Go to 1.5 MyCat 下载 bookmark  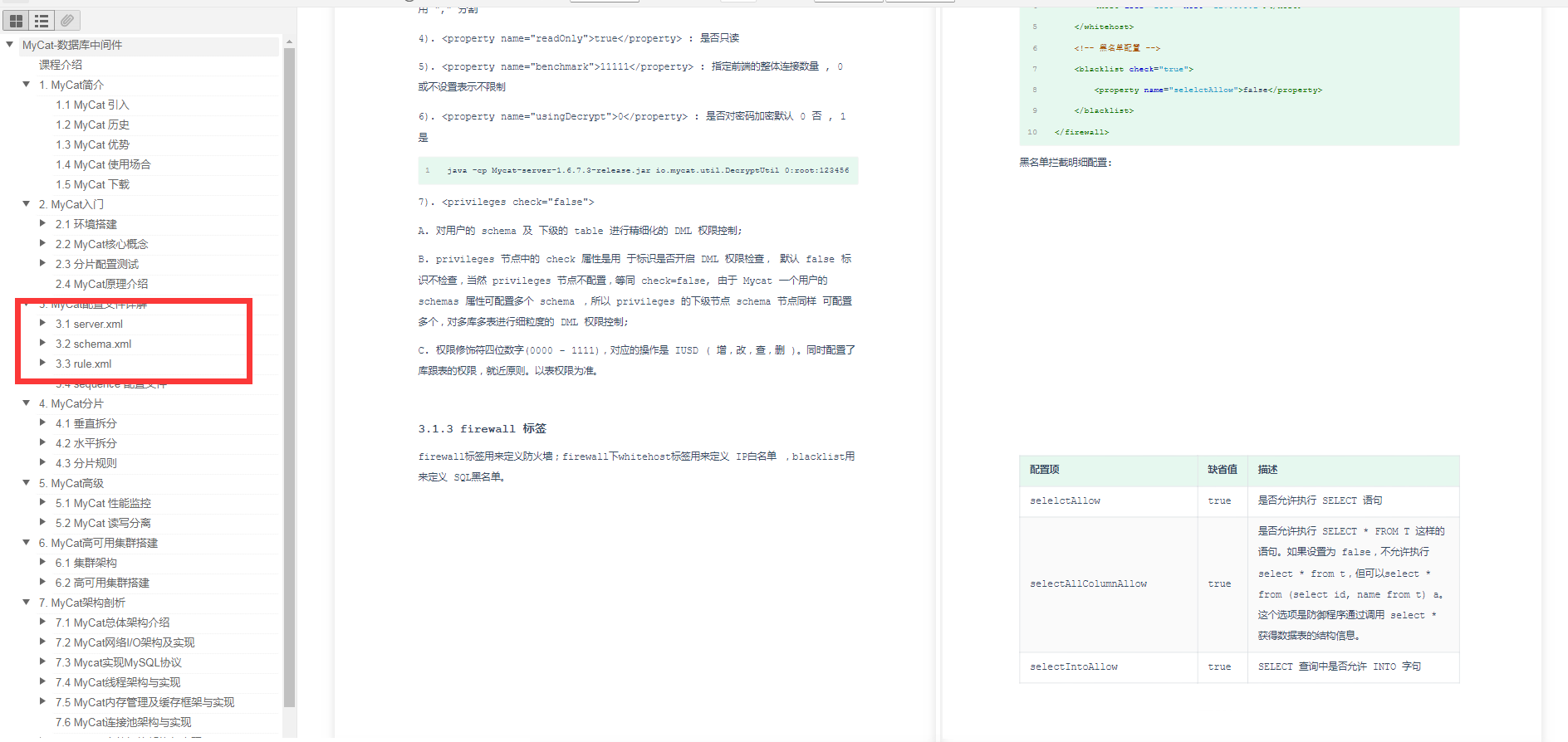coord(92,184)
